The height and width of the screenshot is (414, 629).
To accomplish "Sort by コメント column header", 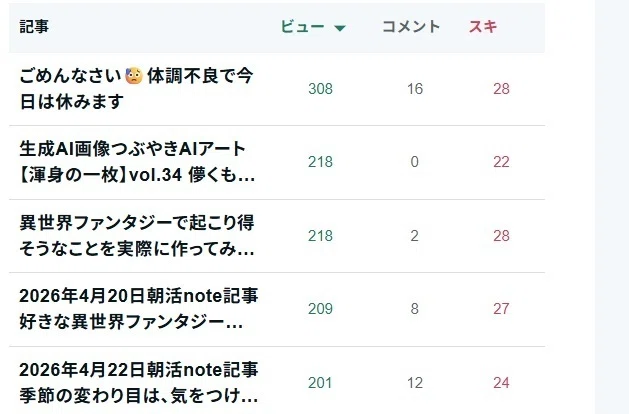I will pos(411,26).
